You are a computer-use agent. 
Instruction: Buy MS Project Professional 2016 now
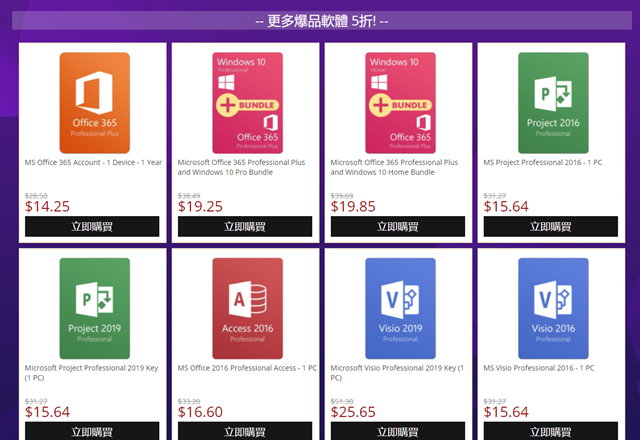551,227
